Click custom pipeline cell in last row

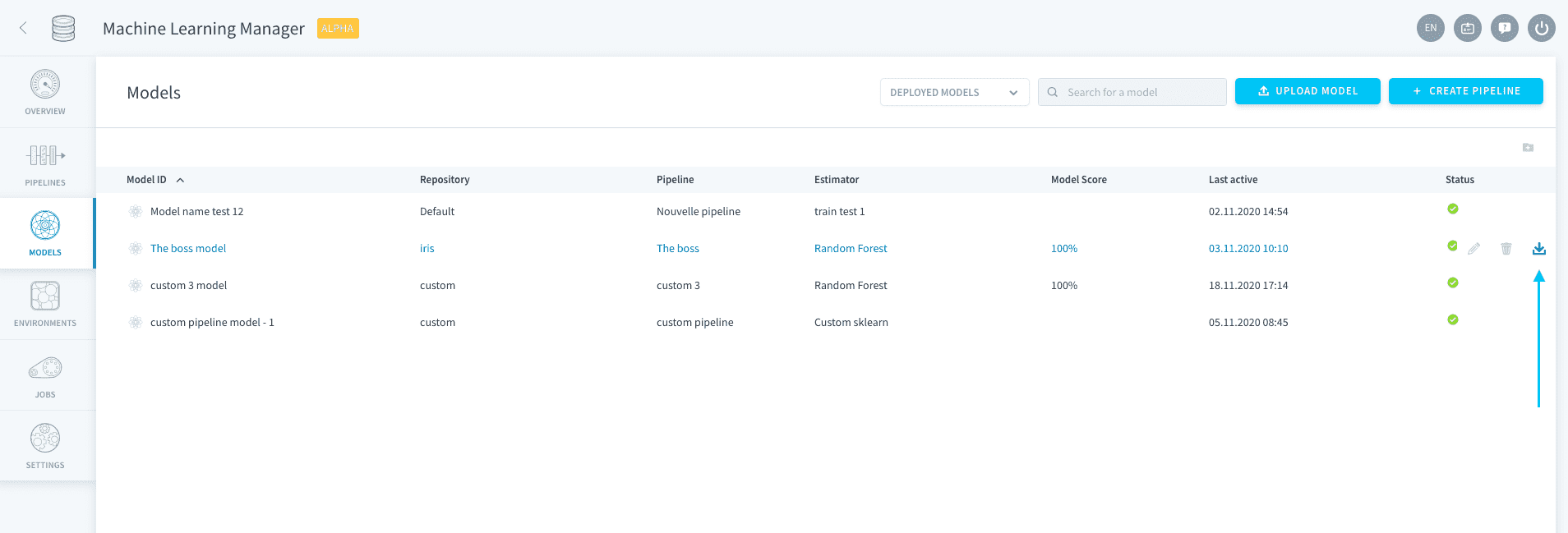tap(694, 322)
